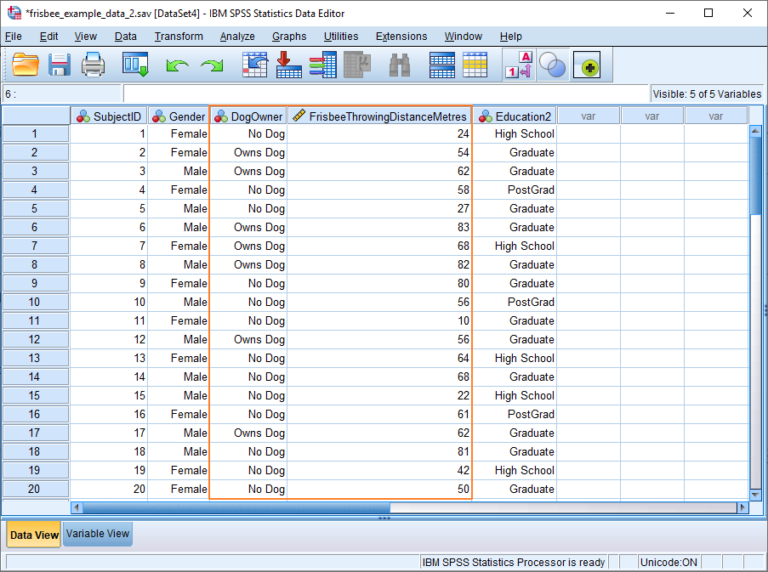The width and height of the screenshot is (768, 572).
Task: Open the Recall recently used dialogs icon
Action: [x=135, y=65]
